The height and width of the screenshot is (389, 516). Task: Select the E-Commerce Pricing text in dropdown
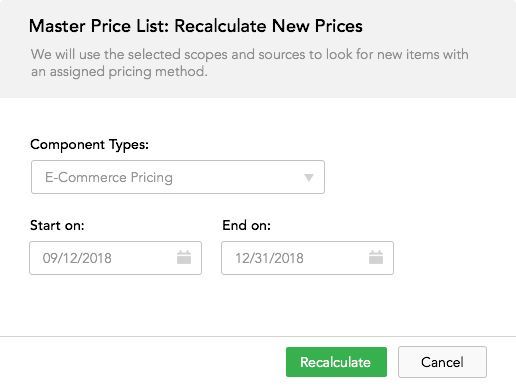tap(109, 177)
